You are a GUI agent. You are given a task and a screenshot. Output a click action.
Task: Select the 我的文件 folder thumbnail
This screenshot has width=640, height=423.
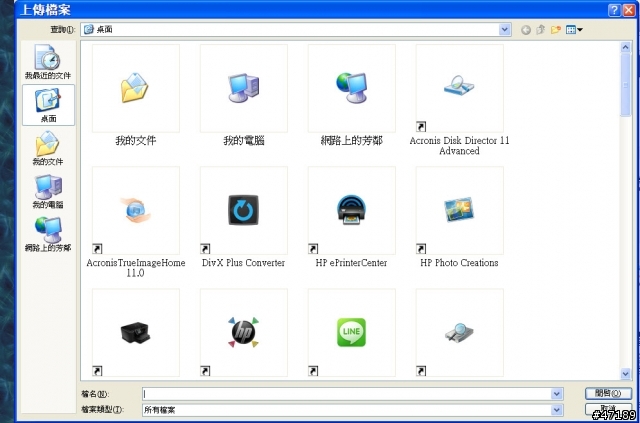tap(136, 88)
